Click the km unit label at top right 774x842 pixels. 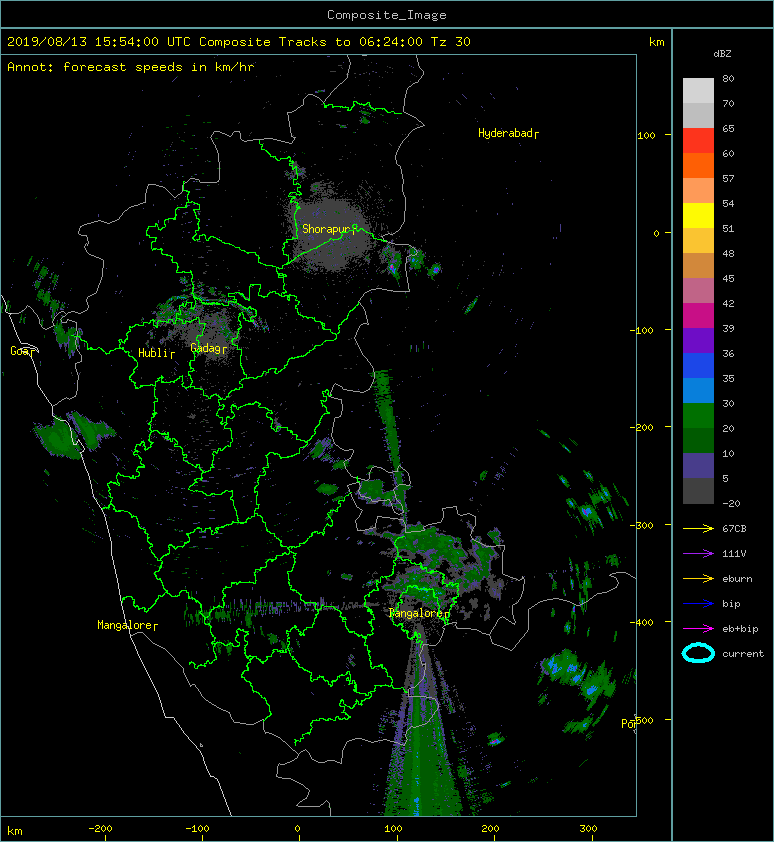click(x=656, y=42)
